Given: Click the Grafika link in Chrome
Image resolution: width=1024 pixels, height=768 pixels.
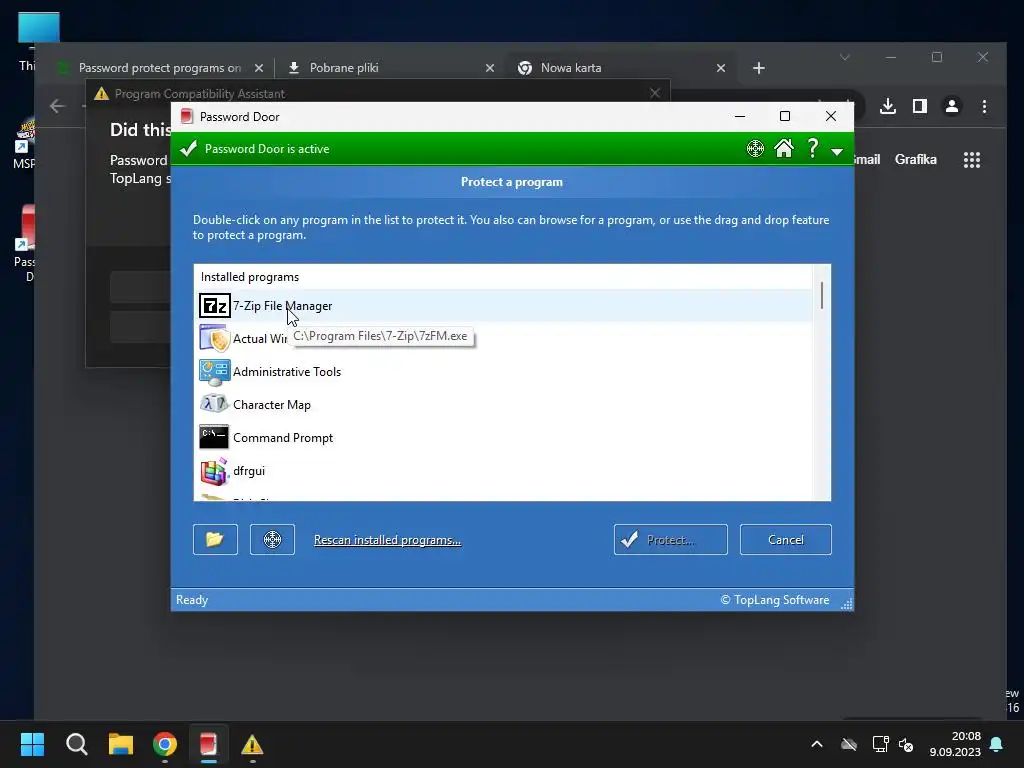Looking at the screenshot, I should (x=916, y=159).
